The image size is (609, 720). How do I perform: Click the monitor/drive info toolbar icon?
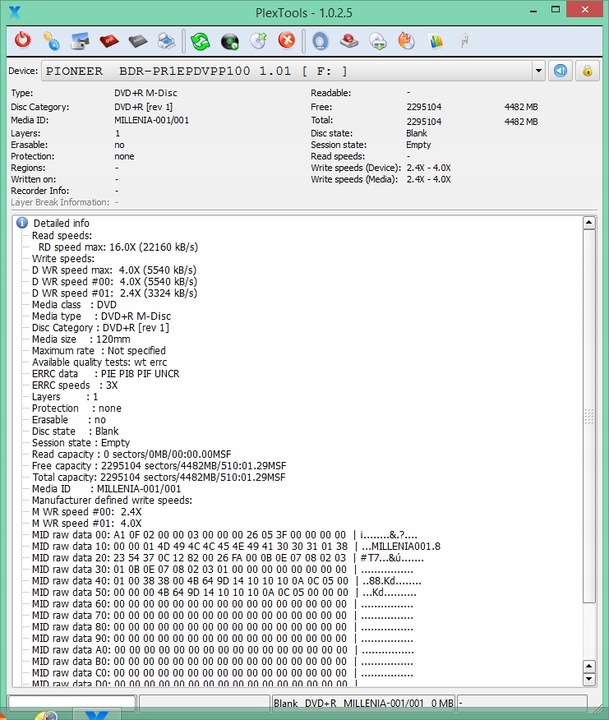[x=80, y=41]
